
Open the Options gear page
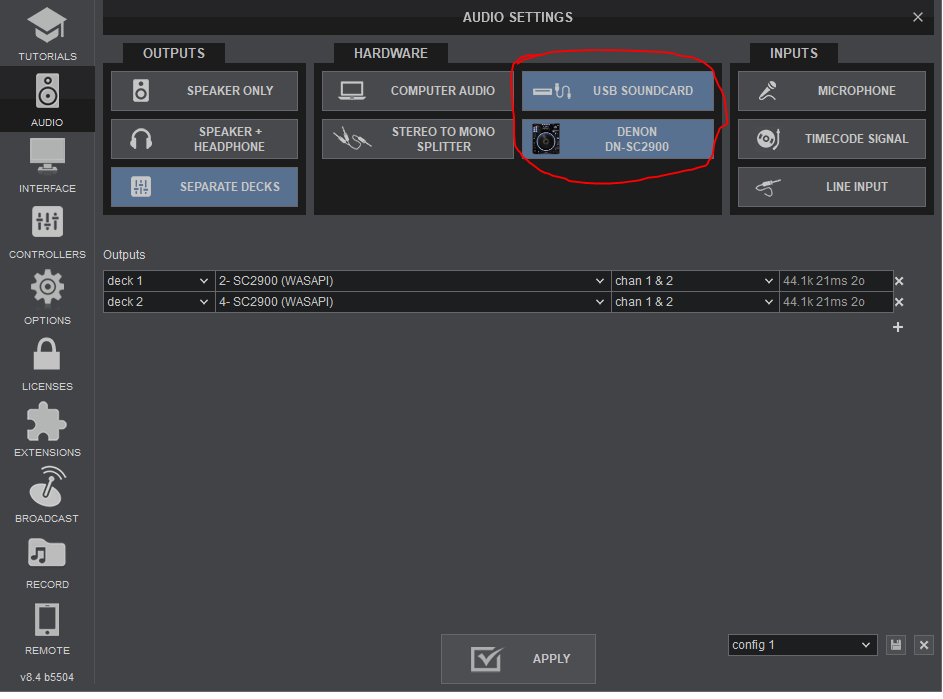[47, 298]
